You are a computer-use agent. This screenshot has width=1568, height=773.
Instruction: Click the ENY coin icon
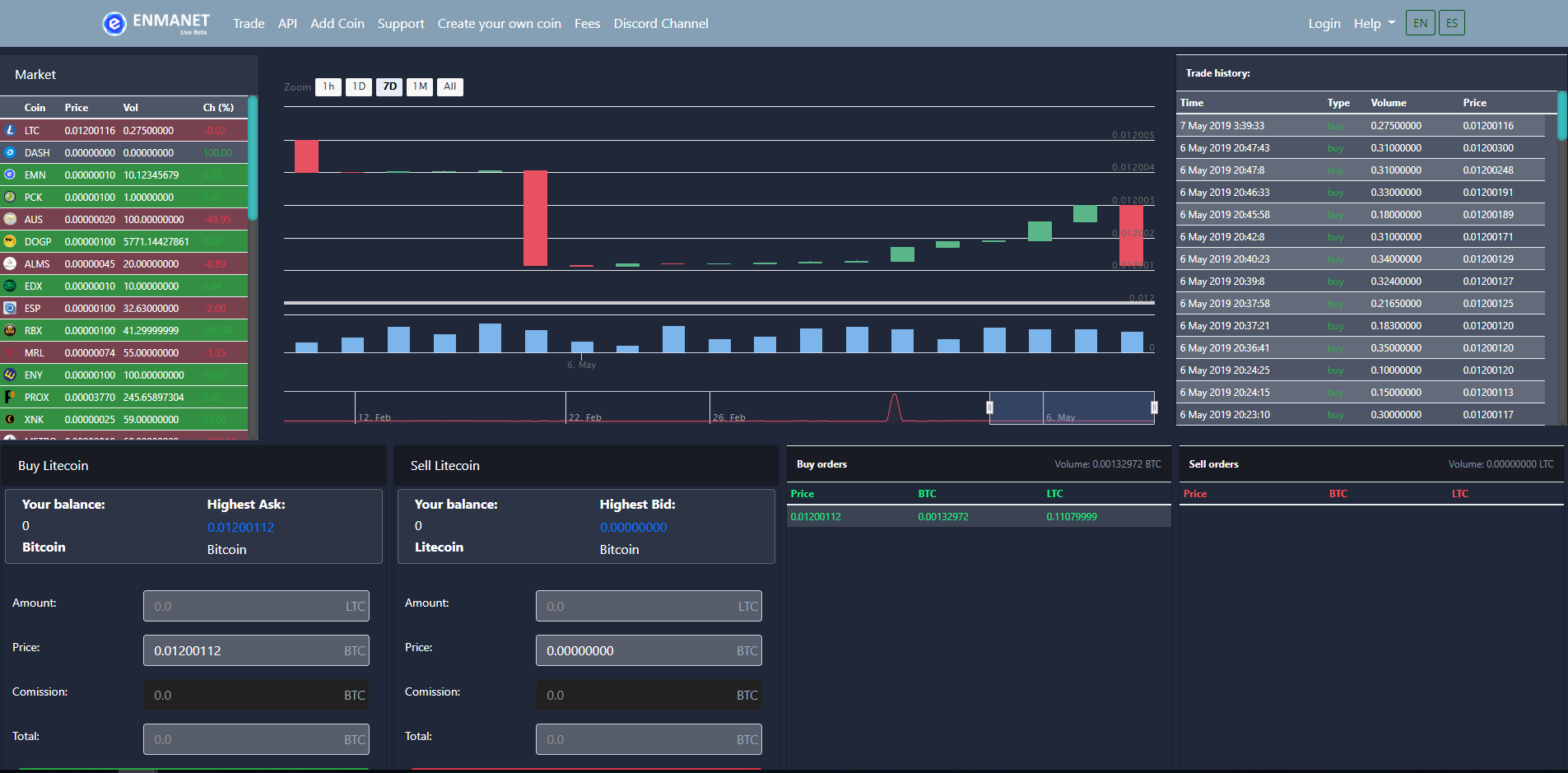[x=10, y=375]
